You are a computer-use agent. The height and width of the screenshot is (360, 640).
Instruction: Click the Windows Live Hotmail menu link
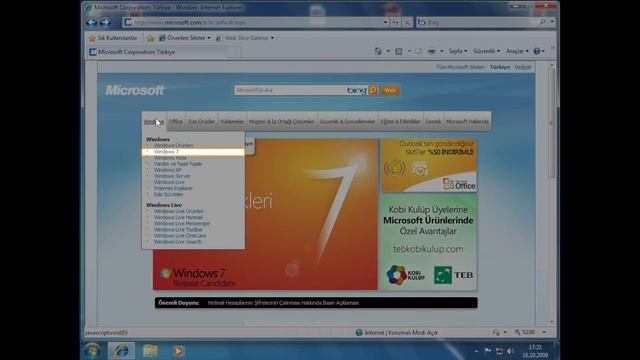coord(178,217)
